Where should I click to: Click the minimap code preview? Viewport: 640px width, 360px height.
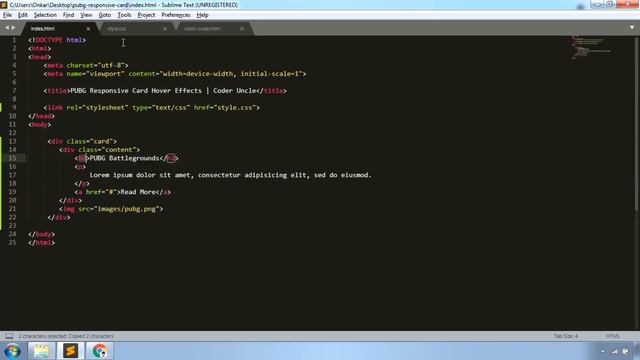coord(590,47)
